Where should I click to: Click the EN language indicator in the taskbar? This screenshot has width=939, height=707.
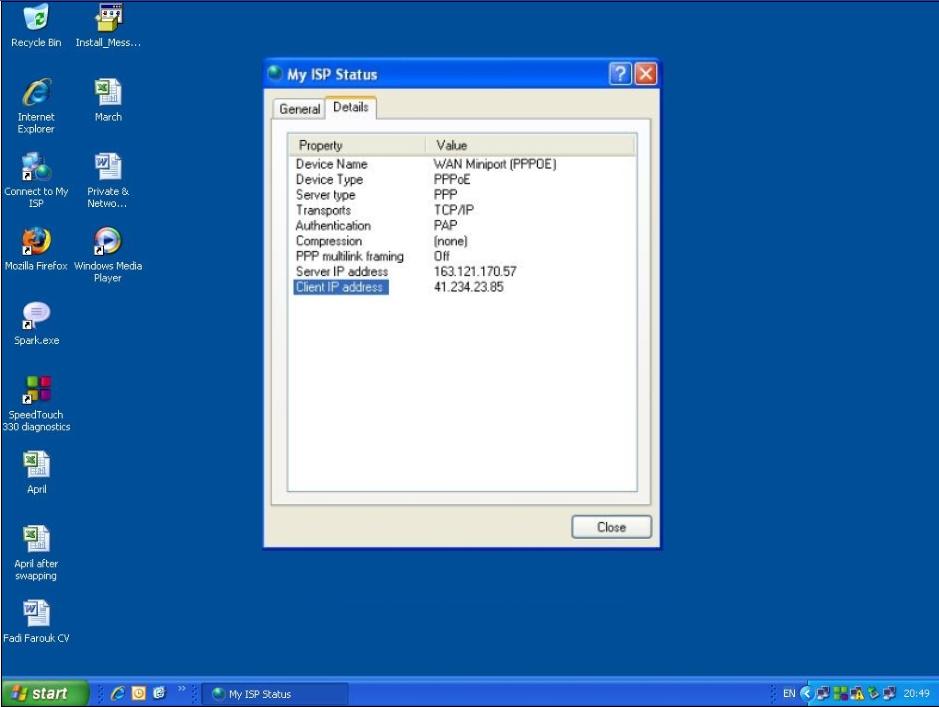(790, 692)
